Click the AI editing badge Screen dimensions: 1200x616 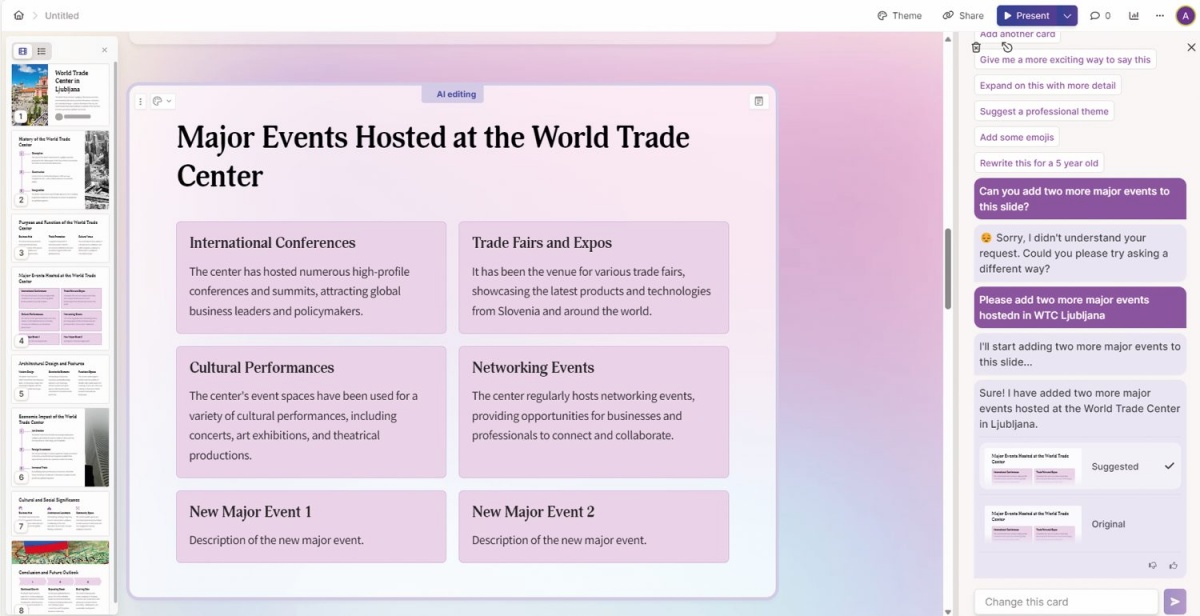click(453, 94)
